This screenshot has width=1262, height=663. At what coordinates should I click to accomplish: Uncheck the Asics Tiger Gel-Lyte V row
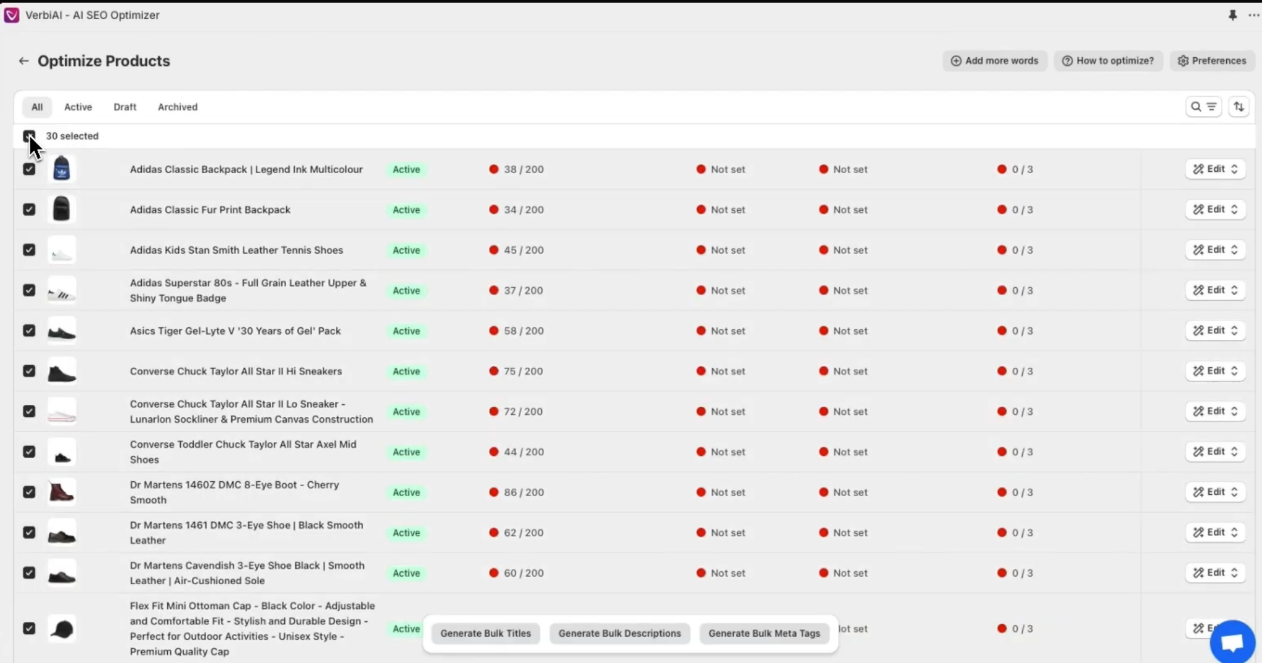(29, 330)
